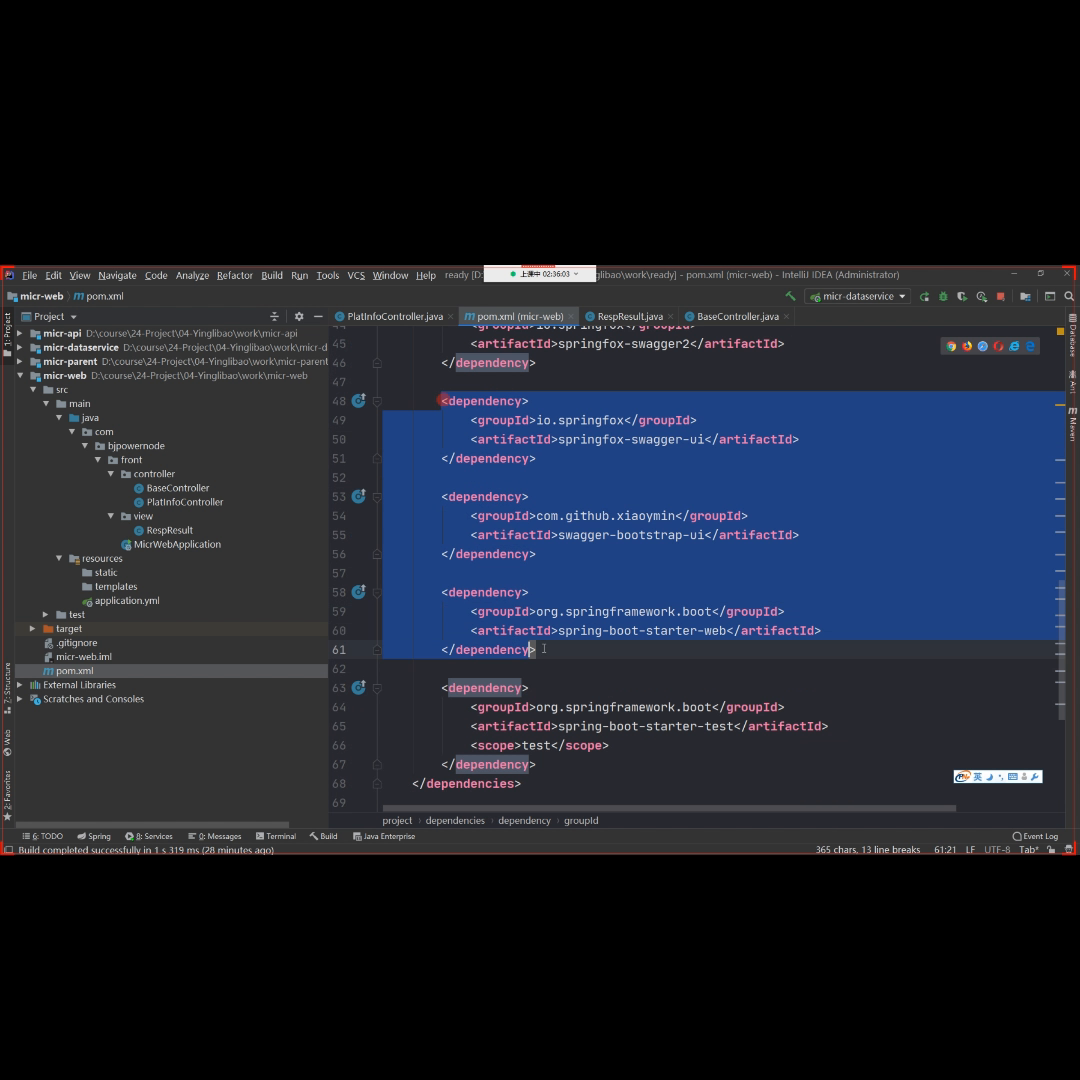Stop the running application with the red square

pyautogui.click(x=1001, y=297)
